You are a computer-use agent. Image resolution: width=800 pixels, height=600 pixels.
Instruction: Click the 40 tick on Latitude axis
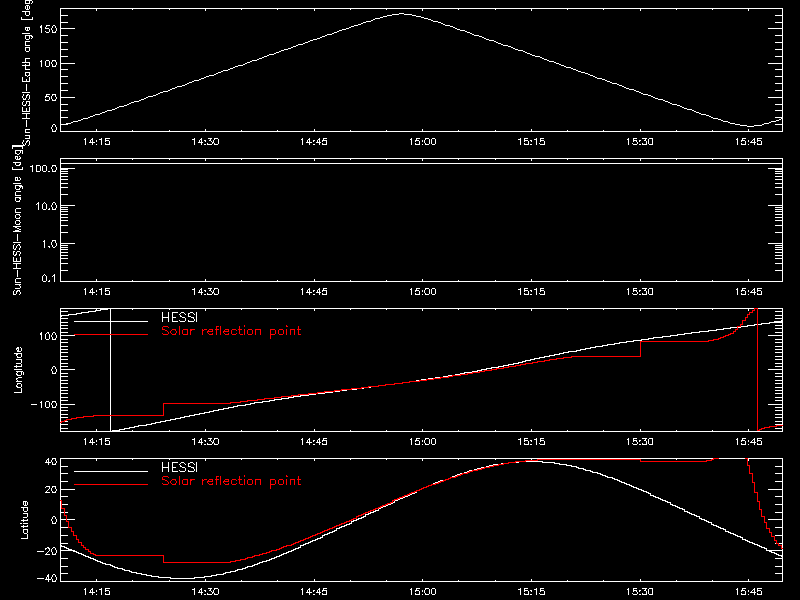tap(51, 462)
